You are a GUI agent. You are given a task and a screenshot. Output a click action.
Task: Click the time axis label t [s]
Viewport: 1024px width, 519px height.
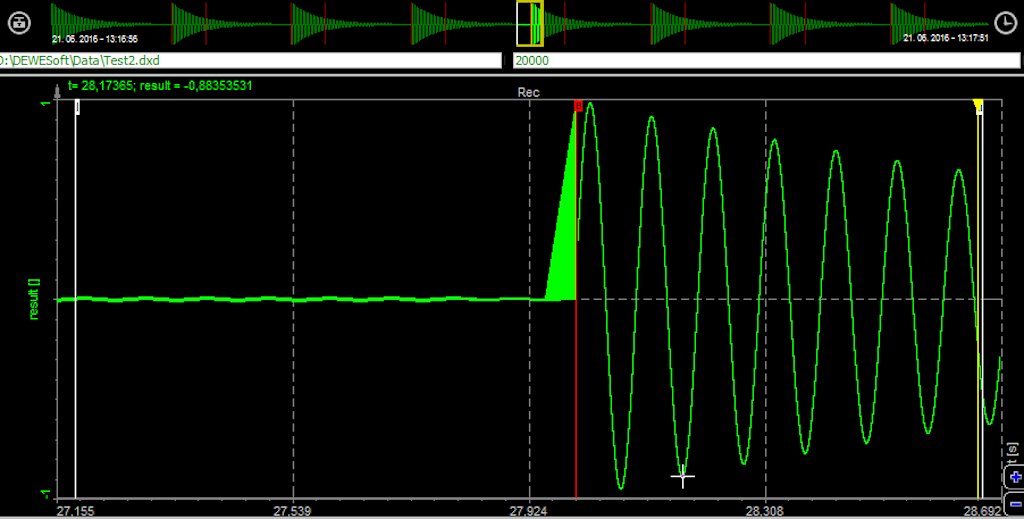point(1012,453)
